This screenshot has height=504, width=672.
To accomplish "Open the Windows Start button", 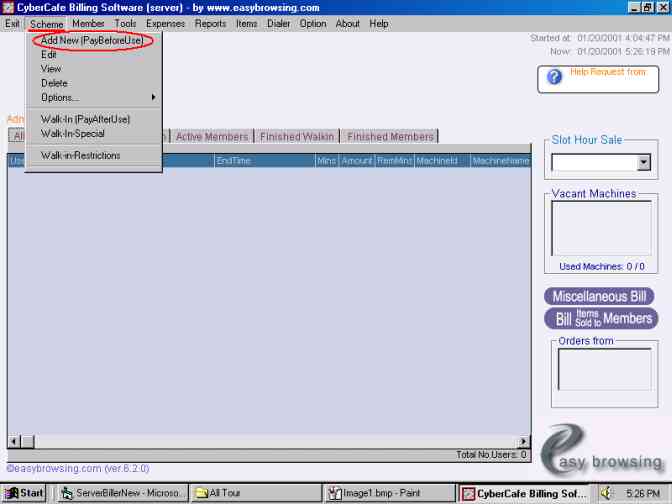I will [24, 493].
